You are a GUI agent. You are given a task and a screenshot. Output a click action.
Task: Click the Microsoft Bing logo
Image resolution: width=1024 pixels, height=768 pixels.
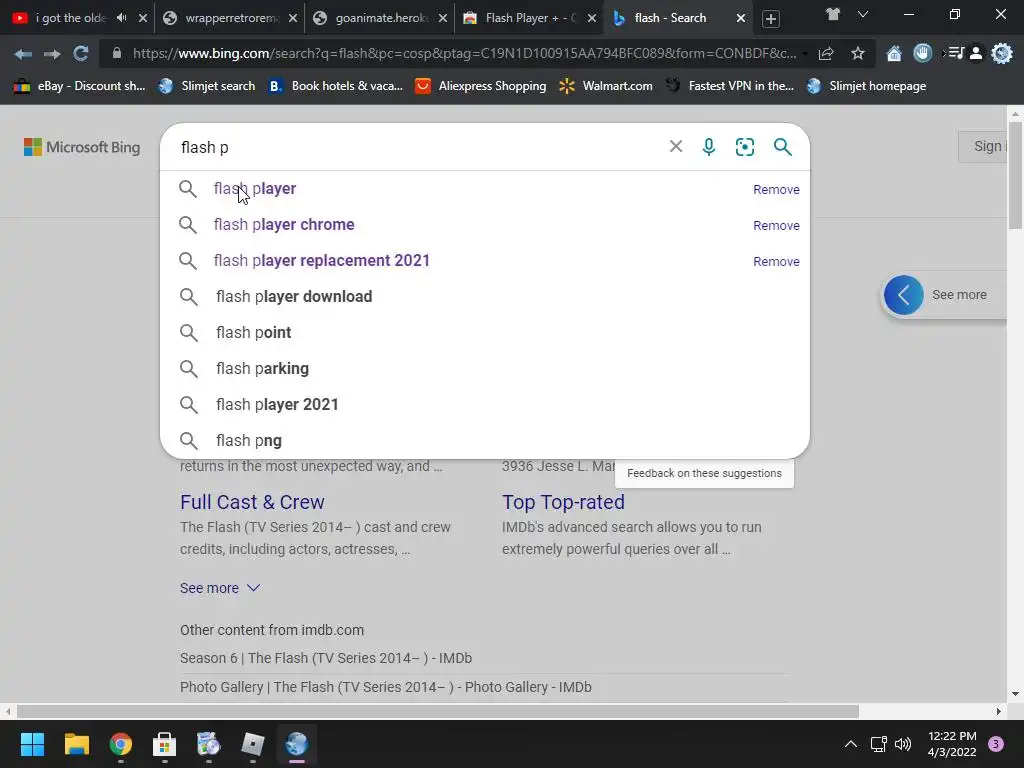82,147
